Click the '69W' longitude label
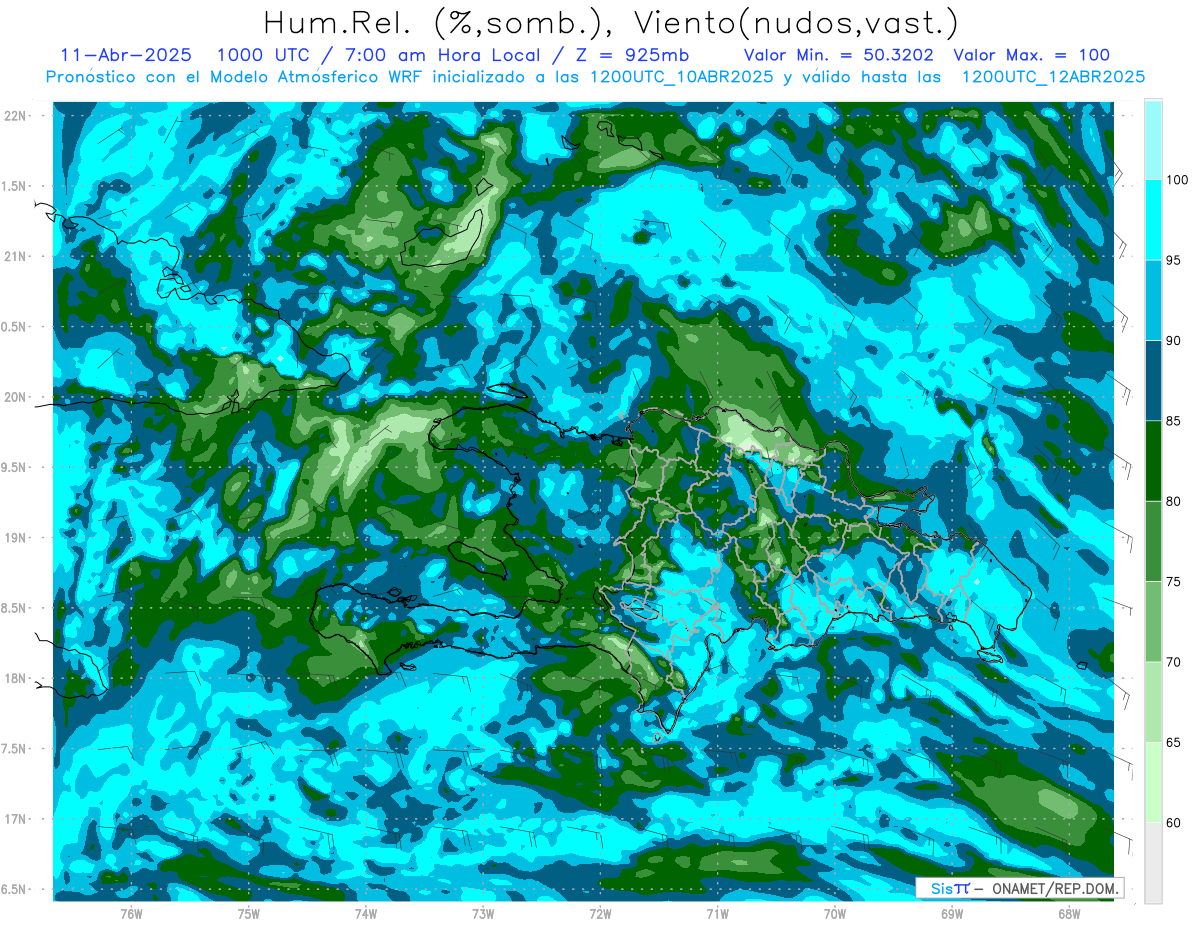 click(951, 913)
